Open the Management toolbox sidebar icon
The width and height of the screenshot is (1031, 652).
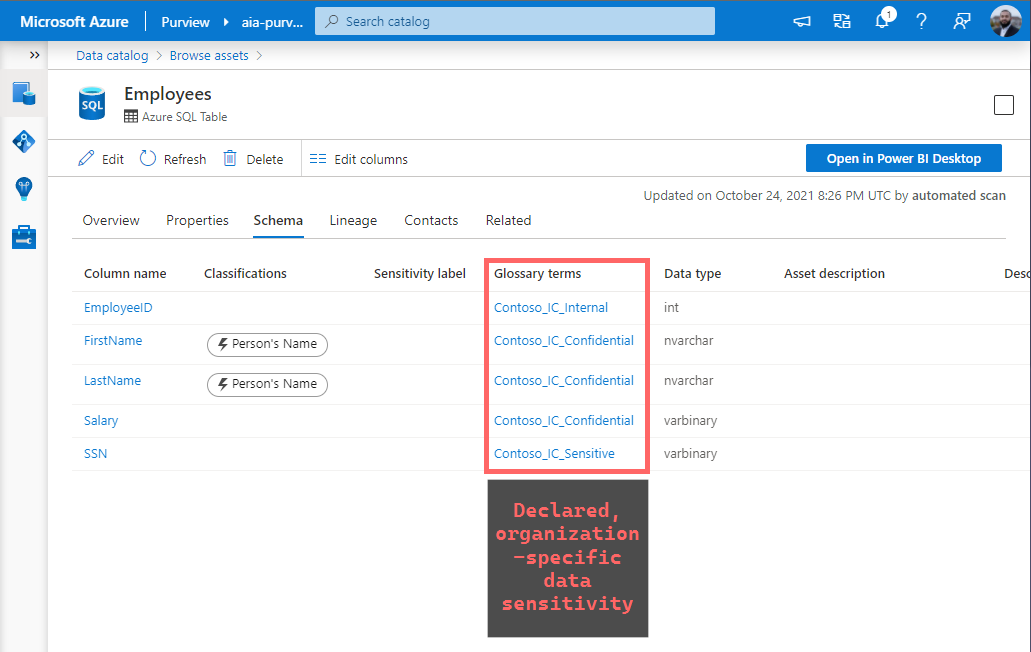[24, 237]
